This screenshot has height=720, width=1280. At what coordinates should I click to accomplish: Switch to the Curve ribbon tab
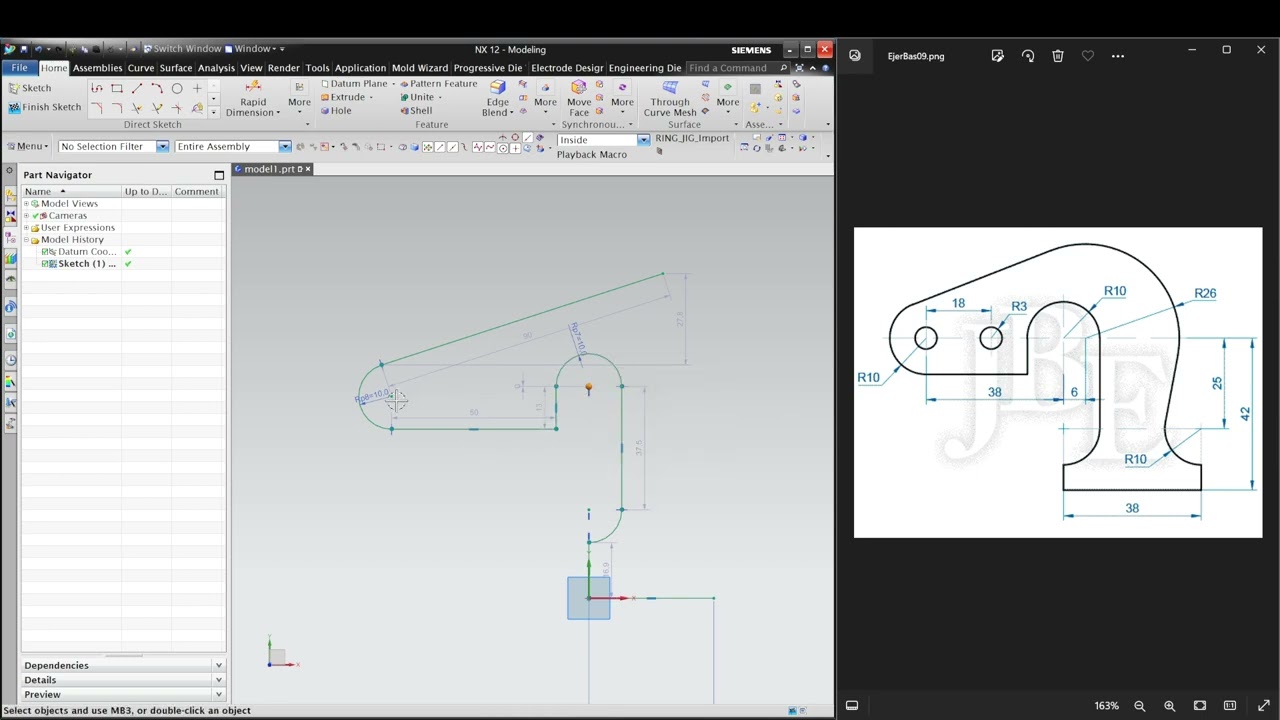pyautogui.click(x=141, y=68)
